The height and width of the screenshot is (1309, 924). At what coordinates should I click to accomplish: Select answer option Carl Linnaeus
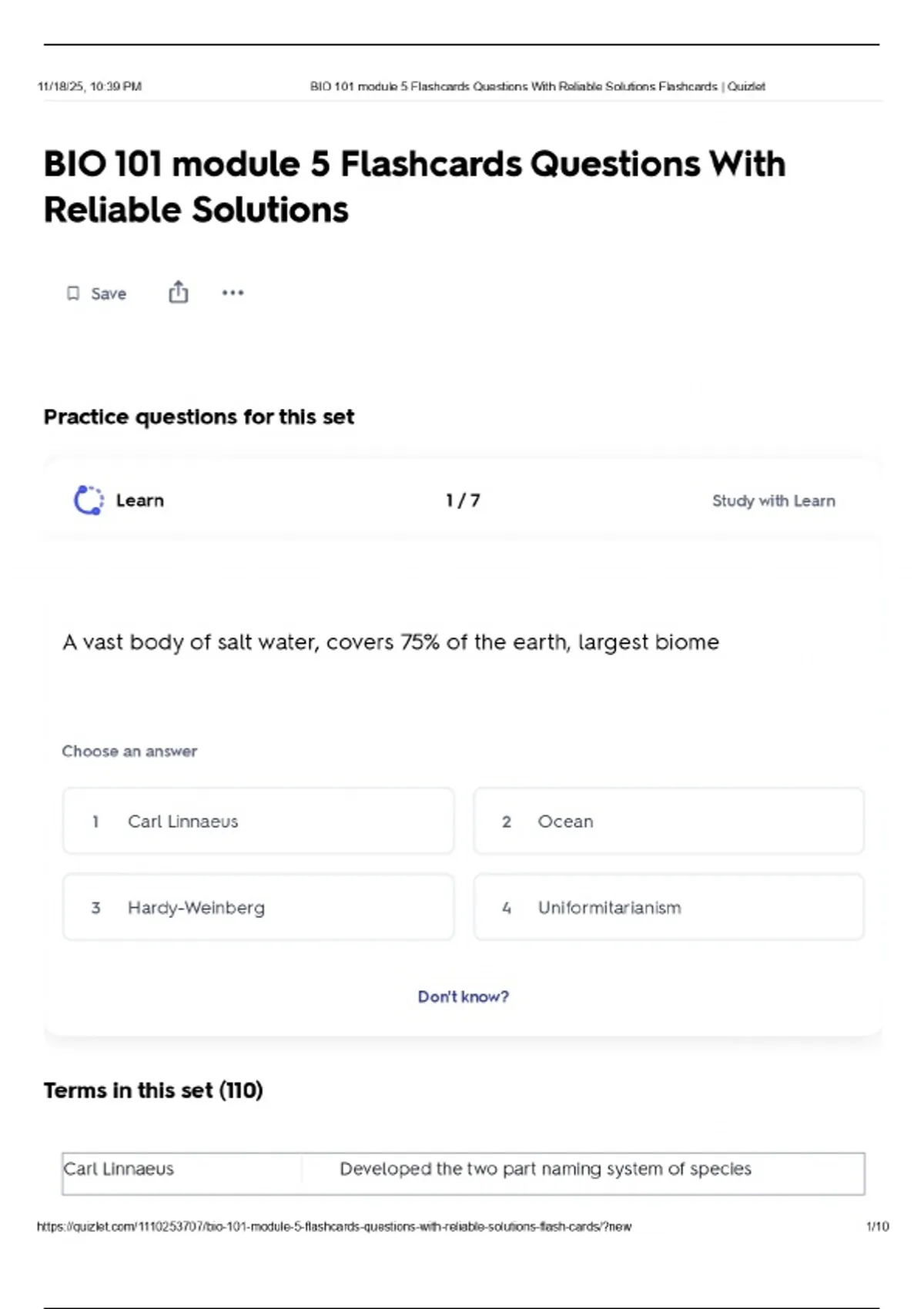[258, 821]
